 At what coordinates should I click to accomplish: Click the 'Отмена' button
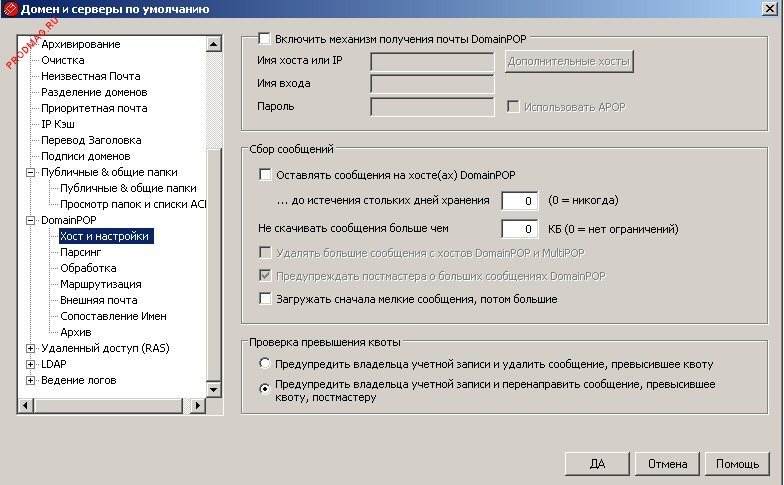pos(667,464)
